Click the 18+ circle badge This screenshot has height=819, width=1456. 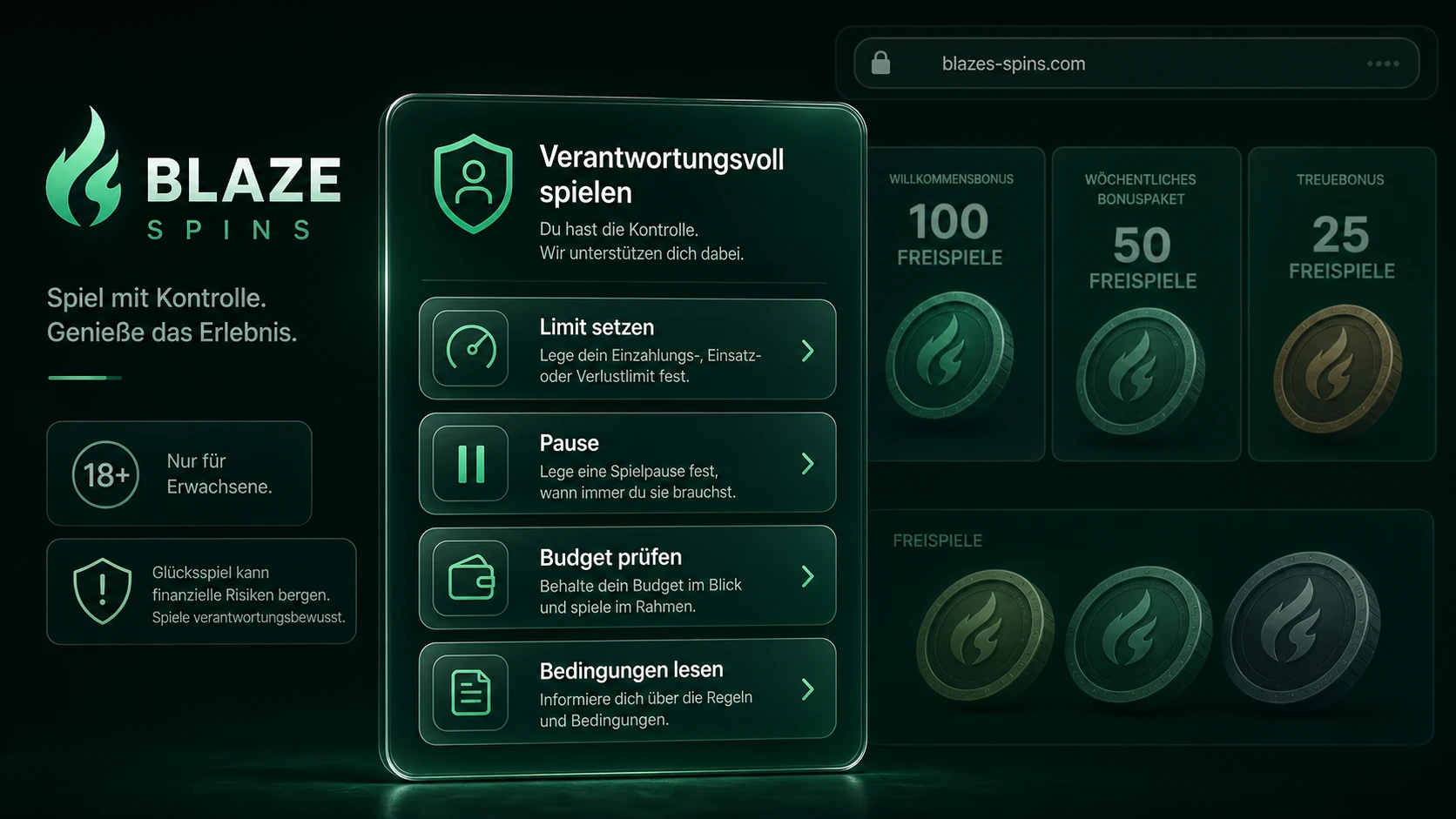point(105,474)
